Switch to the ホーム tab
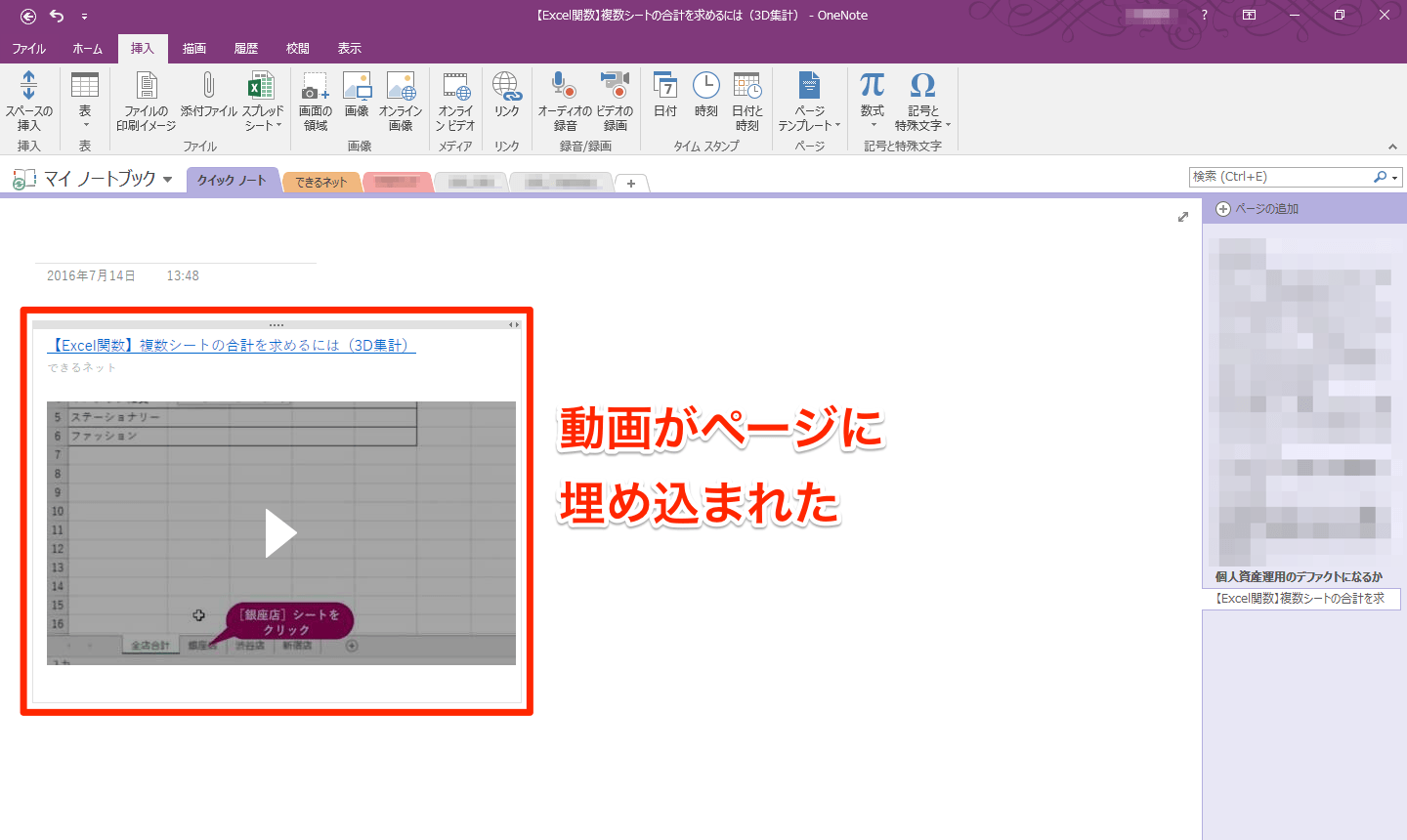The height and width of the screenshot is (840, 1407). tap(87, 48)
